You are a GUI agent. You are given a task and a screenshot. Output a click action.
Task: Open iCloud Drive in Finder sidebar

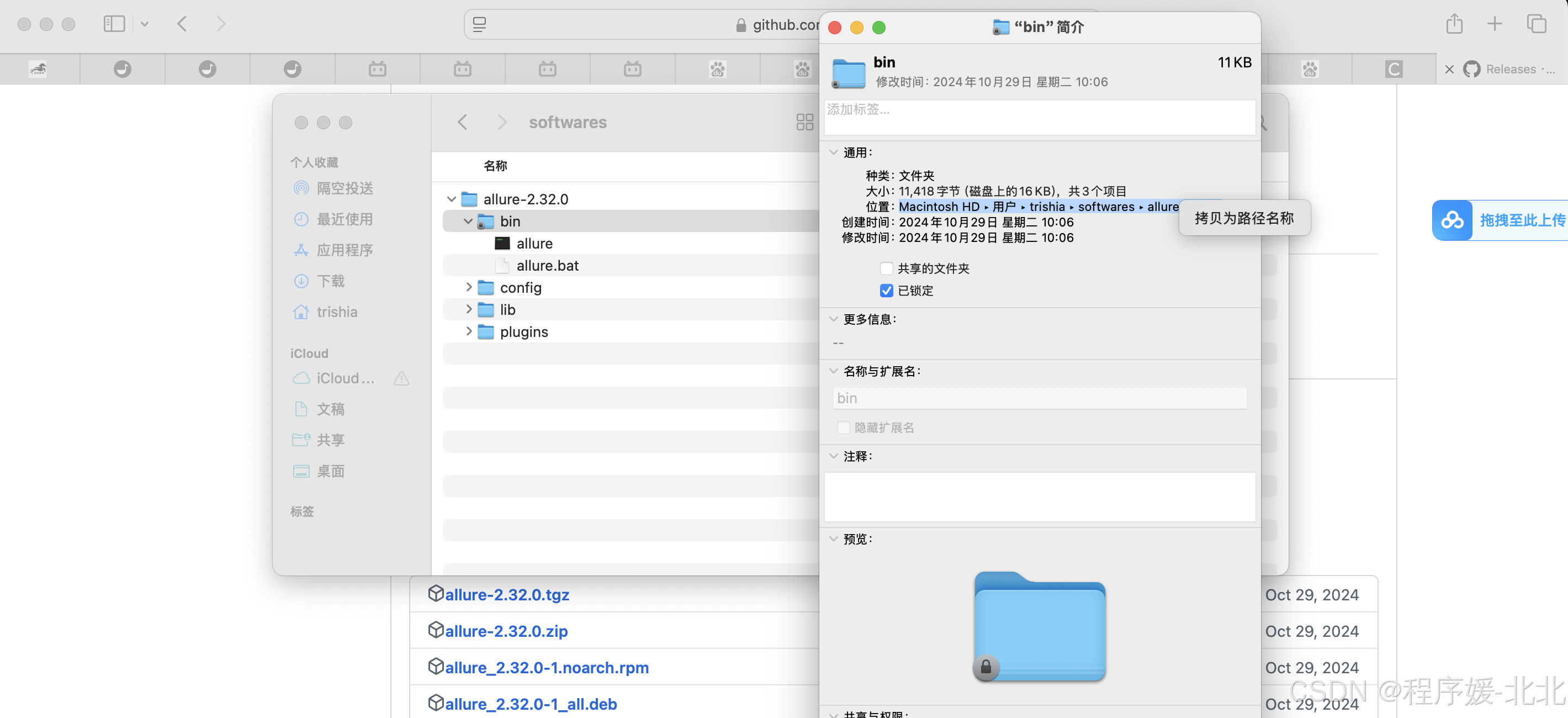(x=334, y=378)
